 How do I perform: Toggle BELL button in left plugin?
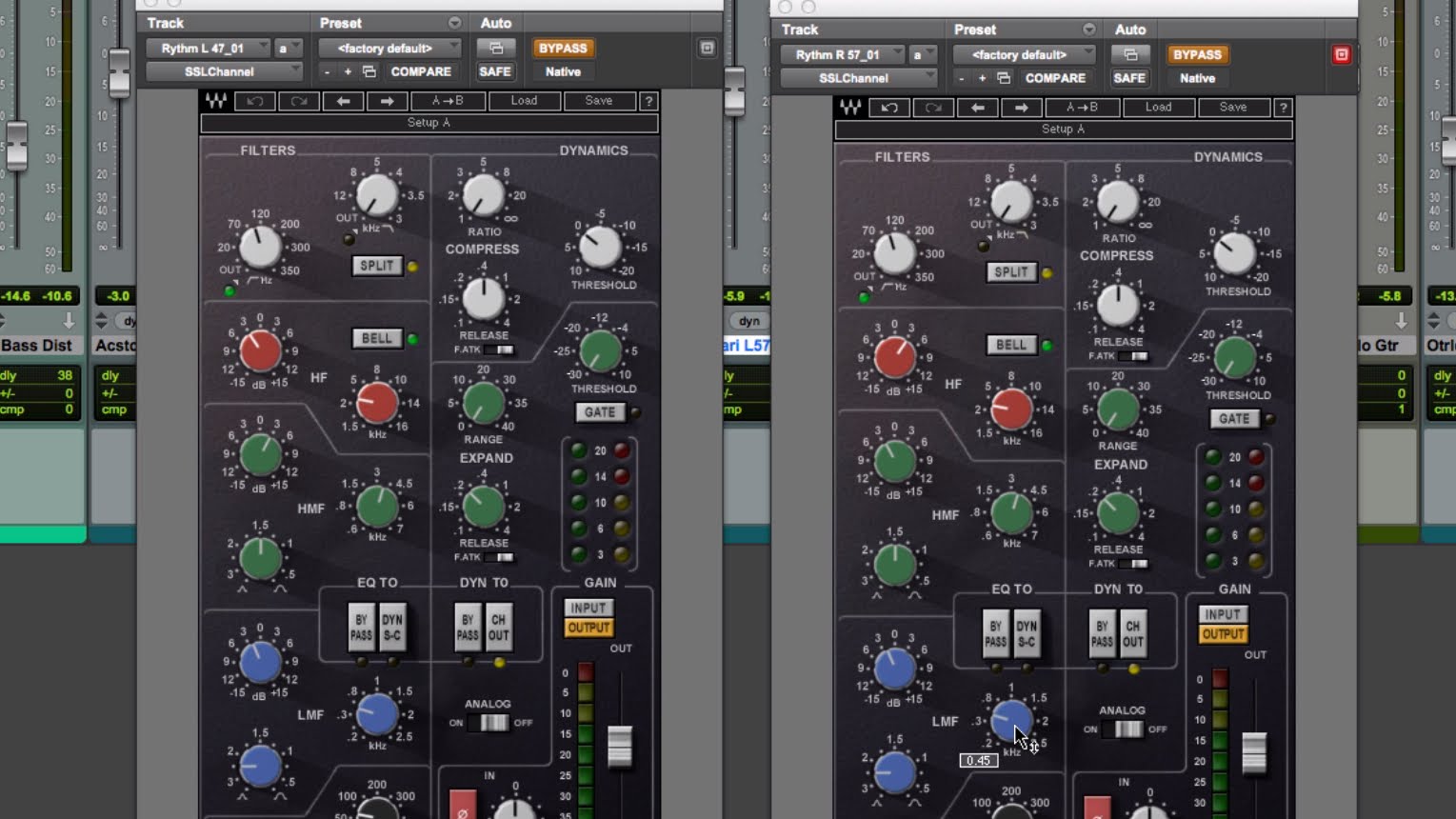point(376,338)
